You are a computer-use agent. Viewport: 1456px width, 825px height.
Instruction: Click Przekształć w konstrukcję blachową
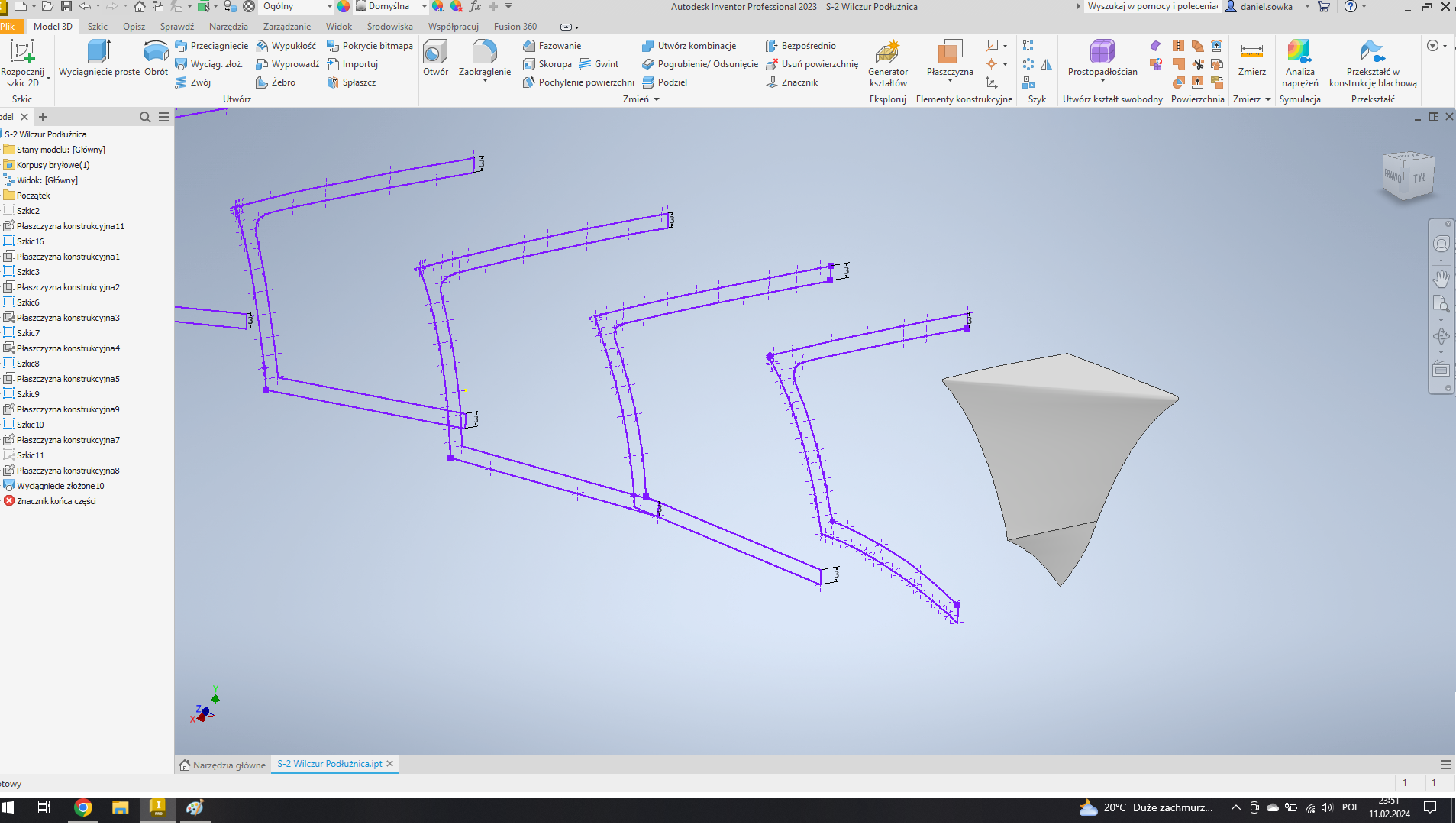click(1373, 63)
